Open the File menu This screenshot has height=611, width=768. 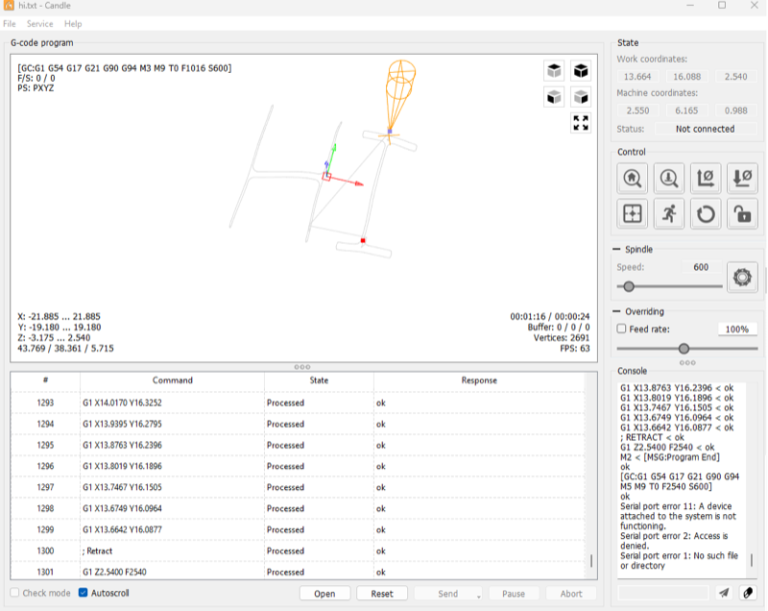coord(9,23)
